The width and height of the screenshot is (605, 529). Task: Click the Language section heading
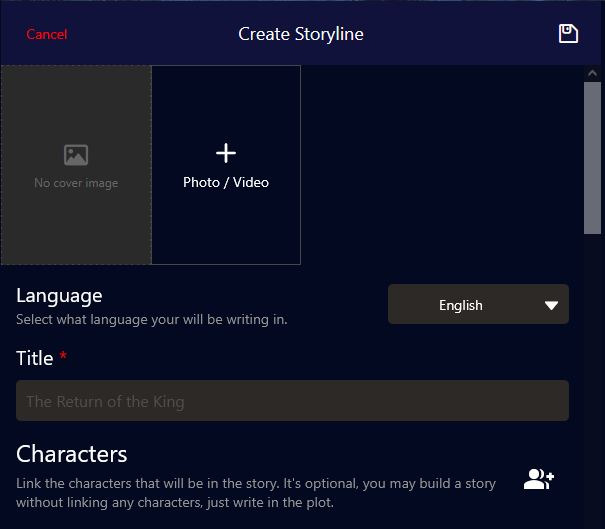(59, 295)
